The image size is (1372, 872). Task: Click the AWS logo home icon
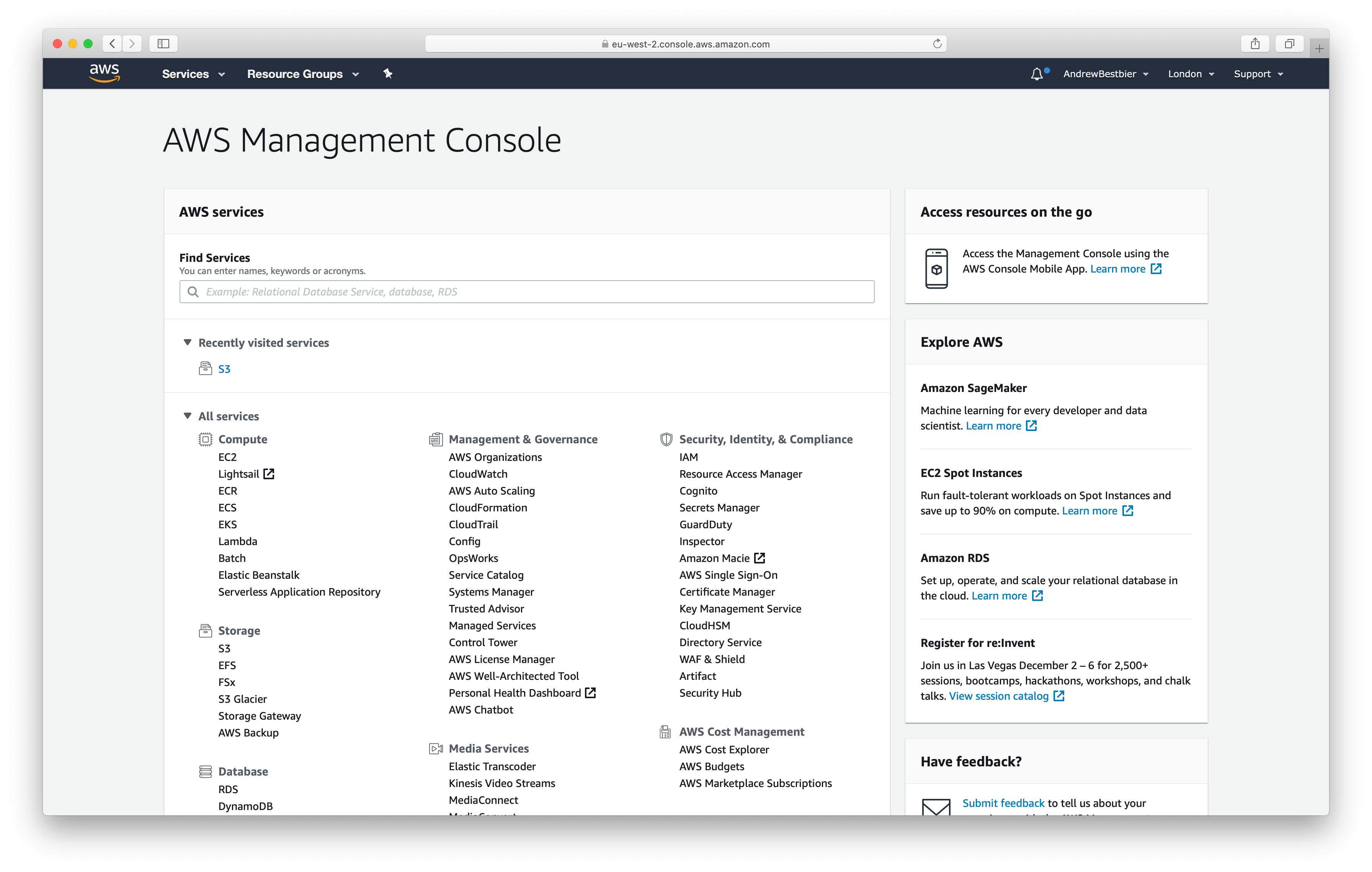coord(104,73)
